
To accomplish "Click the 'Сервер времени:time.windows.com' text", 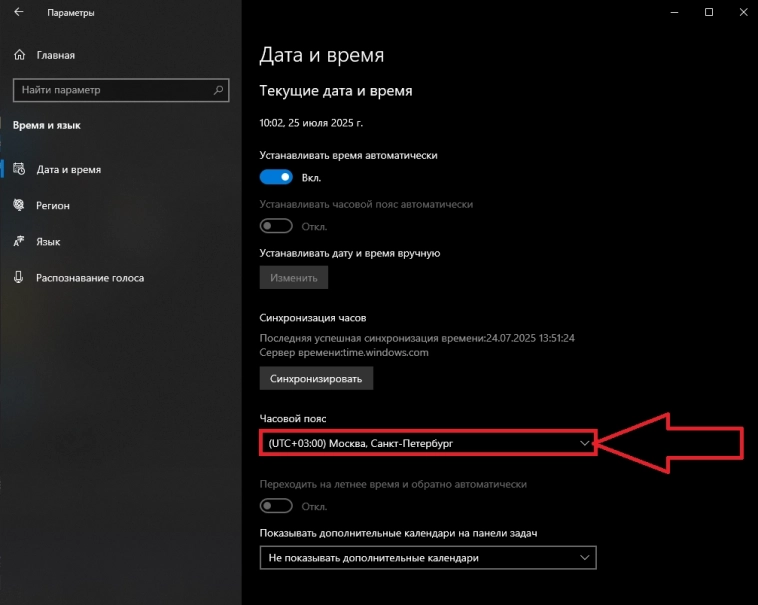I will point(344,352).
